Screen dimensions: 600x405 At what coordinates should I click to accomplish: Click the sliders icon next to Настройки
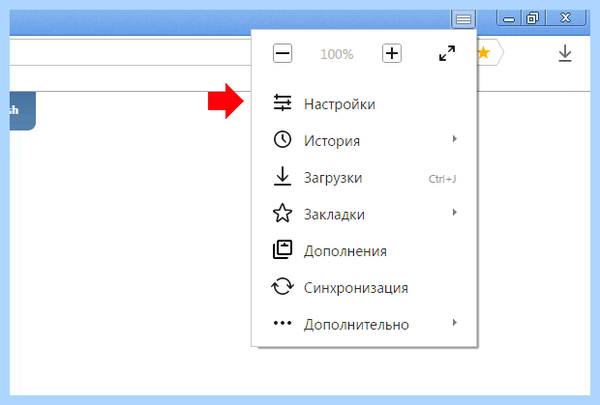(x=282, y=103)
